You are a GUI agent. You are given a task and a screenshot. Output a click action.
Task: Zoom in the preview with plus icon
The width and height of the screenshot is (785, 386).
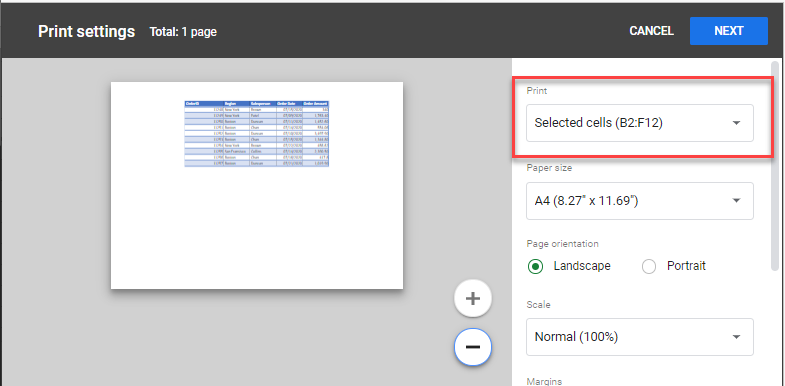pos(473,299)
